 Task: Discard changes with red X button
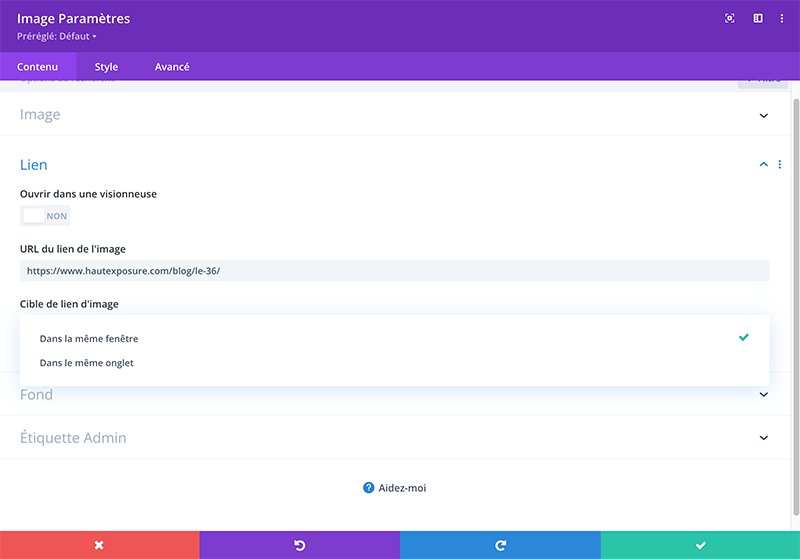[99, 545]
